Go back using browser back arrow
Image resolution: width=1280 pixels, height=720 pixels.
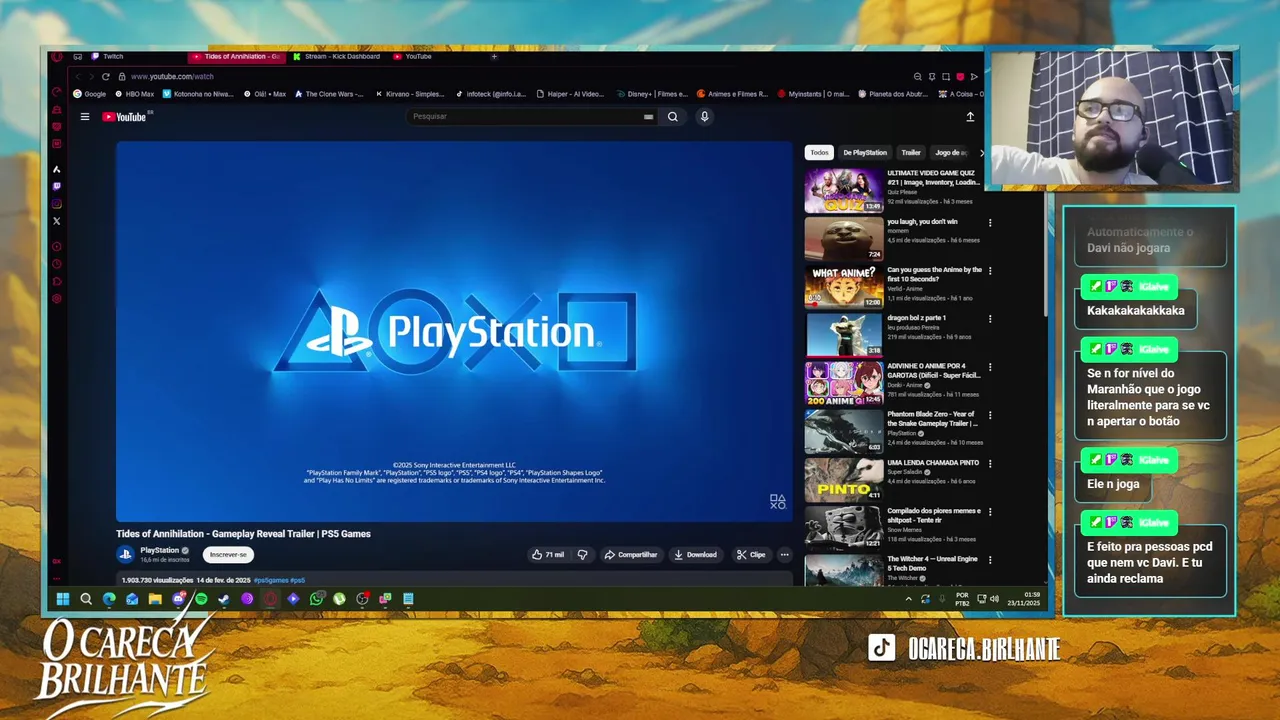pos(78,76)
